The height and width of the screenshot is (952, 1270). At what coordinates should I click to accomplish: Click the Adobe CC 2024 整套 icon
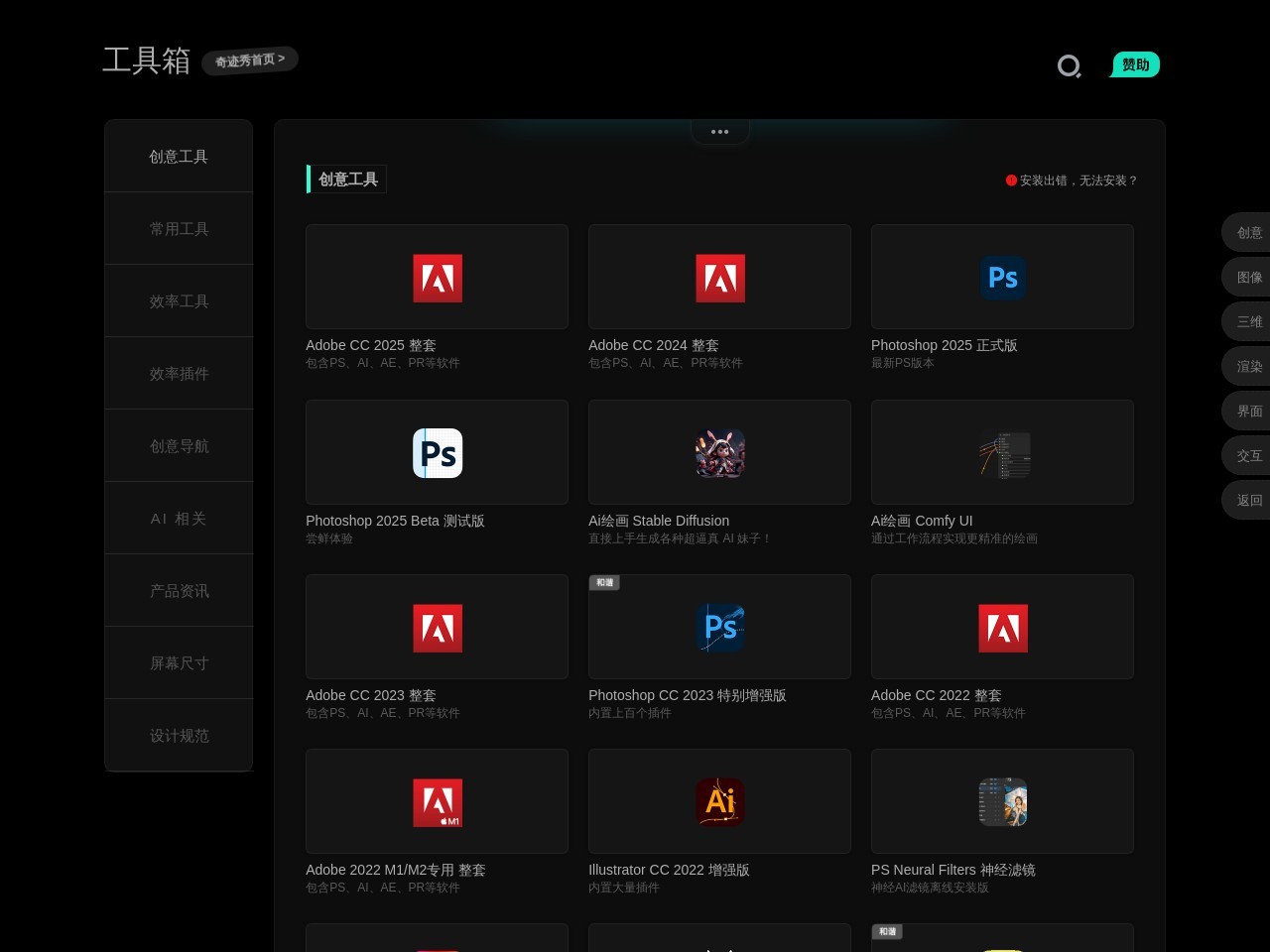click(x=720, y=279)
